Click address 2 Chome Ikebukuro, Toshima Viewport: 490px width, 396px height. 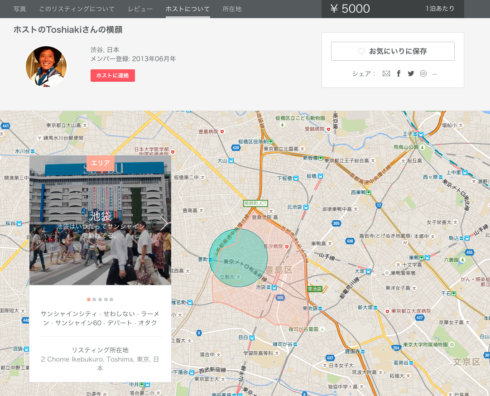click(x=100, y=363)
